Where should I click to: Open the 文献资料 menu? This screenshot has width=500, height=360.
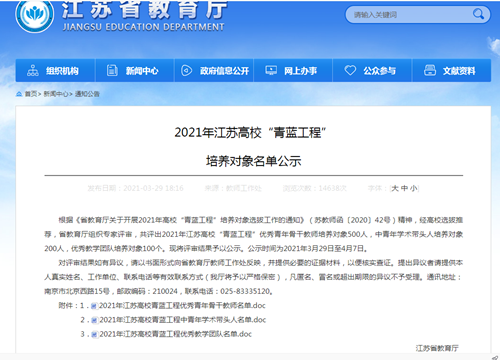click(452, 70)
